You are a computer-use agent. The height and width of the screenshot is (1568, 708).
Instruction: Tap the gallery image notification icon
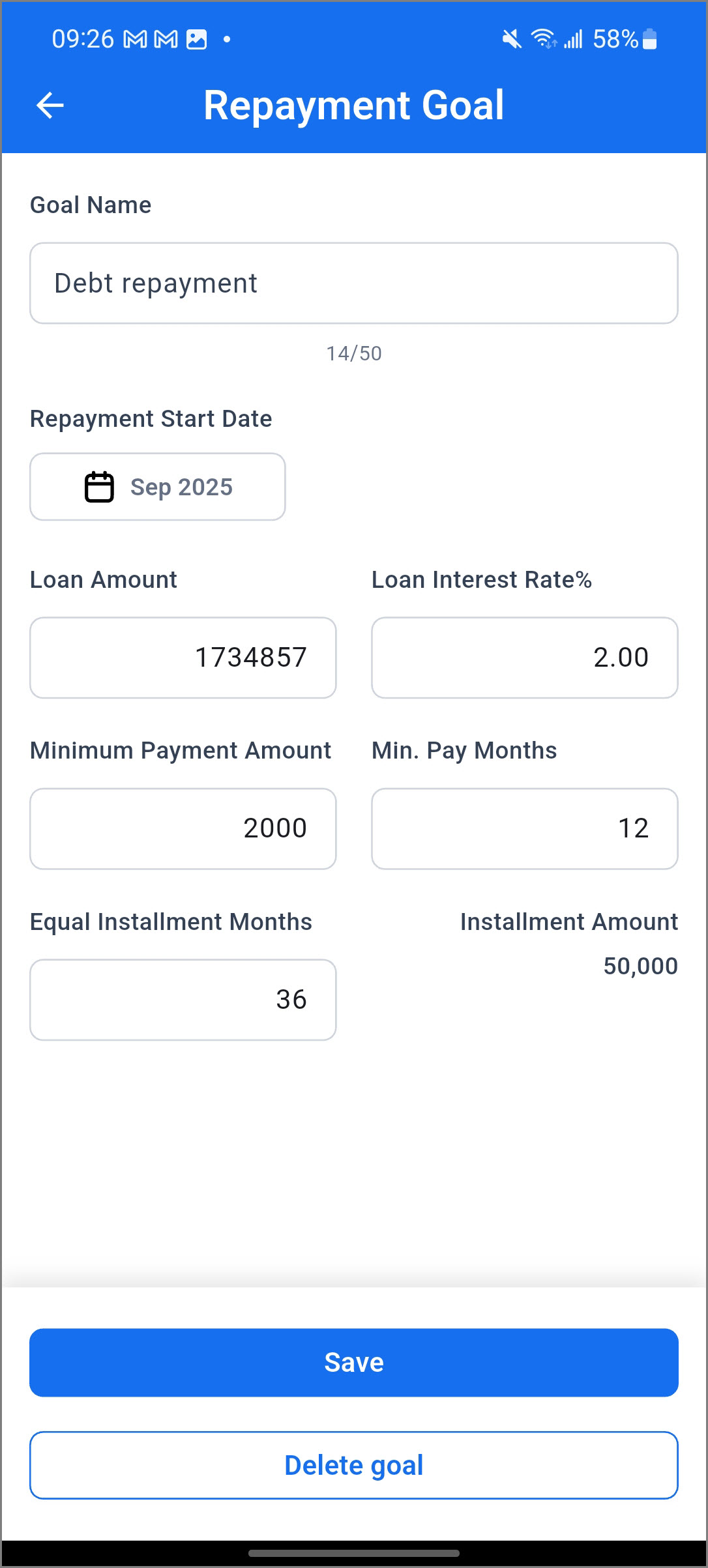(x=197, y=40)
